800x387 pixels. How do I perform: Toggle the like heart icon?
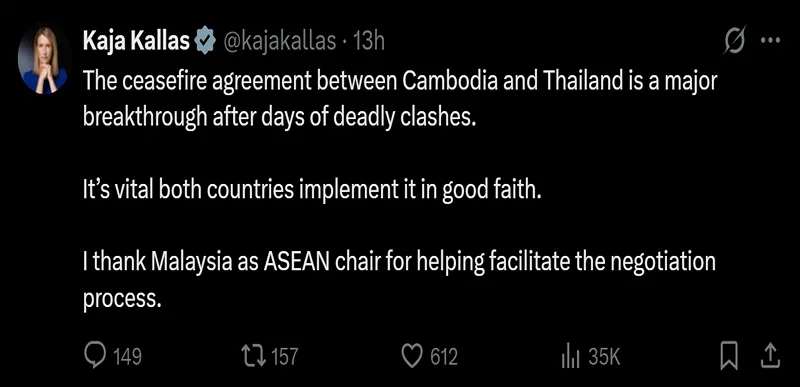(x=413, y=357)
